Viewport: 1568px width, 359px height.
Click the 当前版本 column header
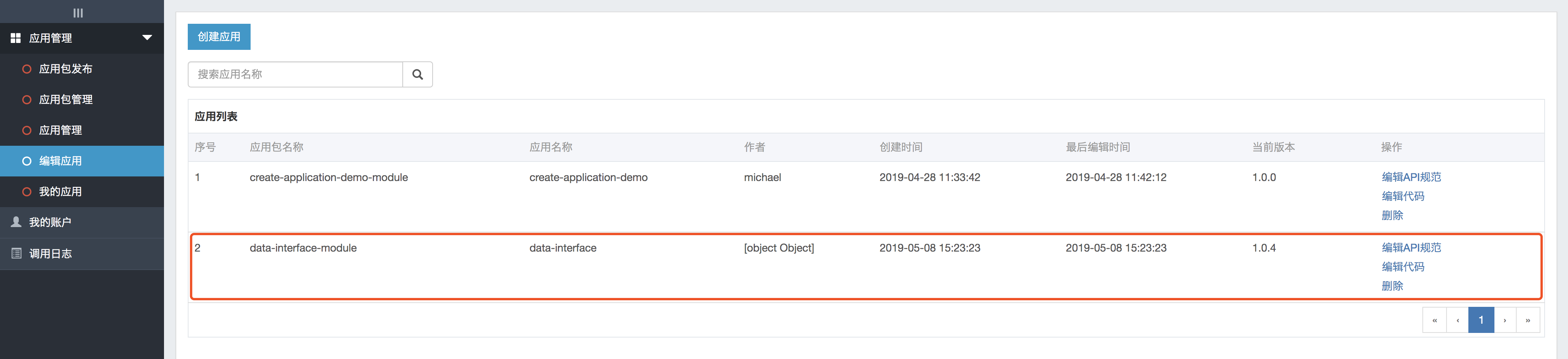(x=1273, y=148)
